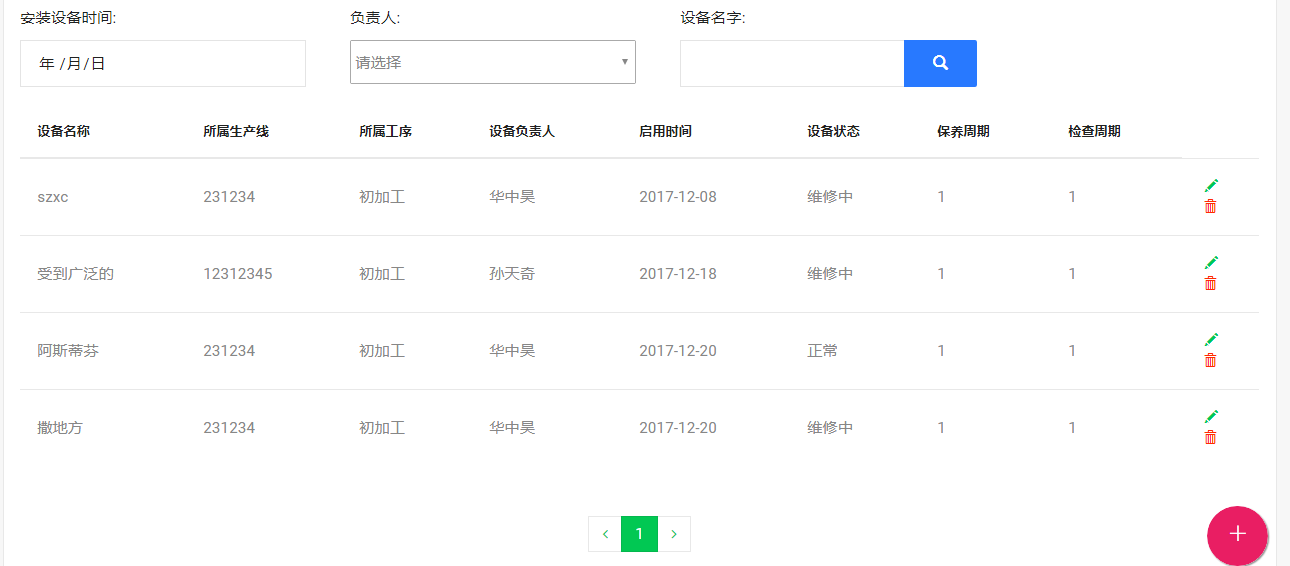Click the 设备状态 column header
Screen dimensions: 1290x566
pos(834,131)
